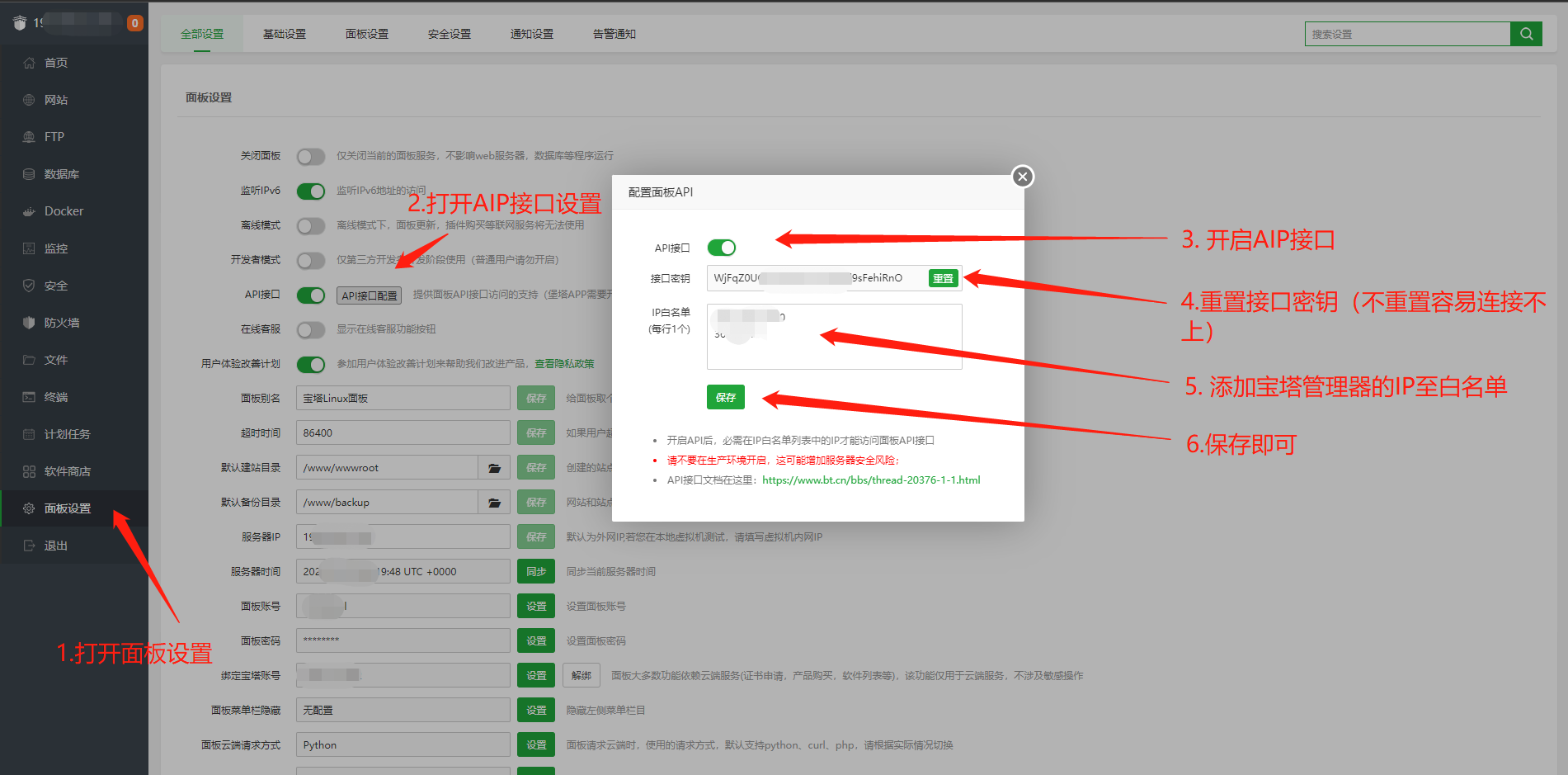1568x775 pixels.
Task: Click 保存 in the API dialog
Action: pos(726,397)
